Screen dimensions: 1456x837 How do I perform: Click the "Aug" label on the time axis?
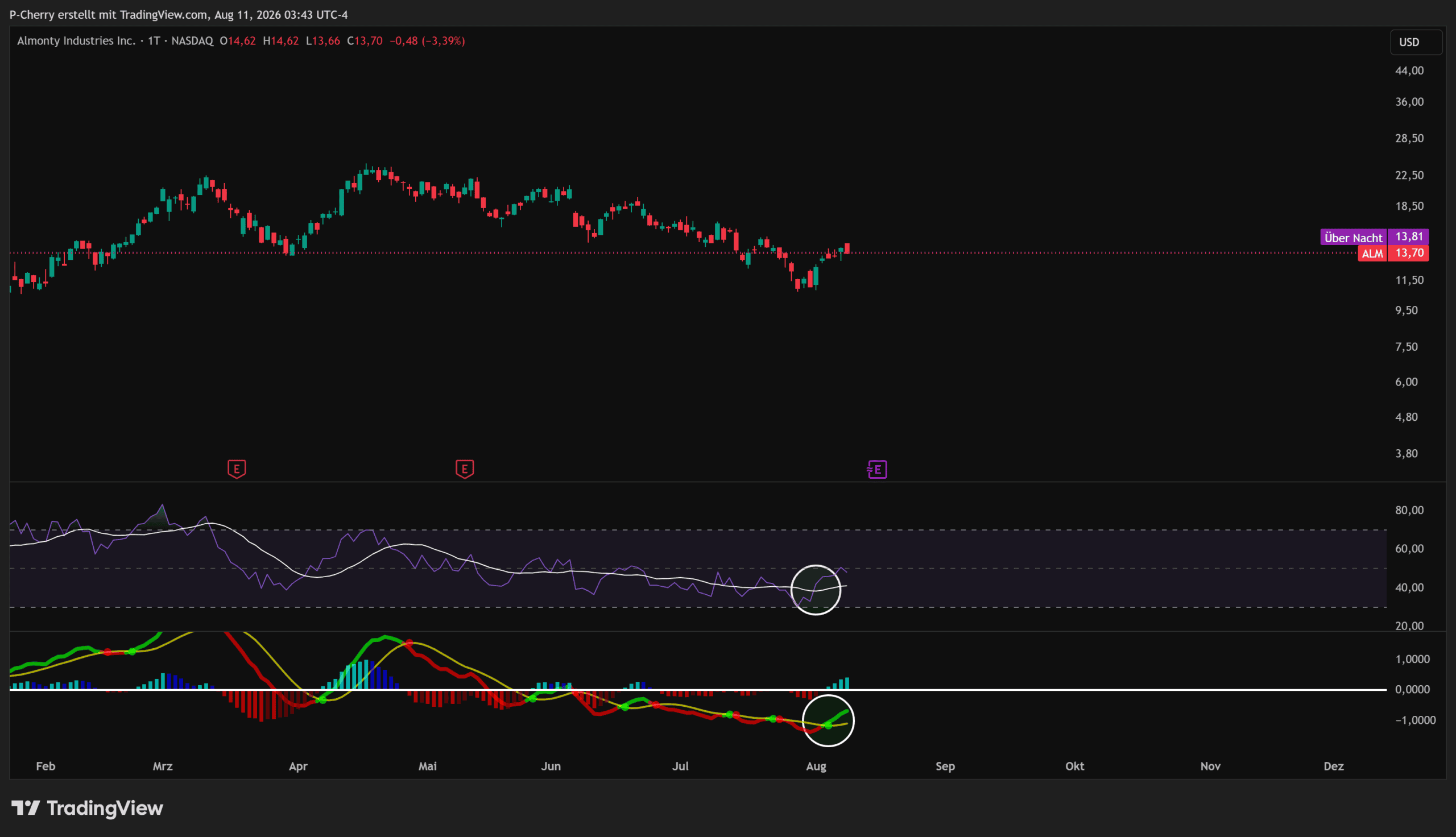click(x=816, y=766)
